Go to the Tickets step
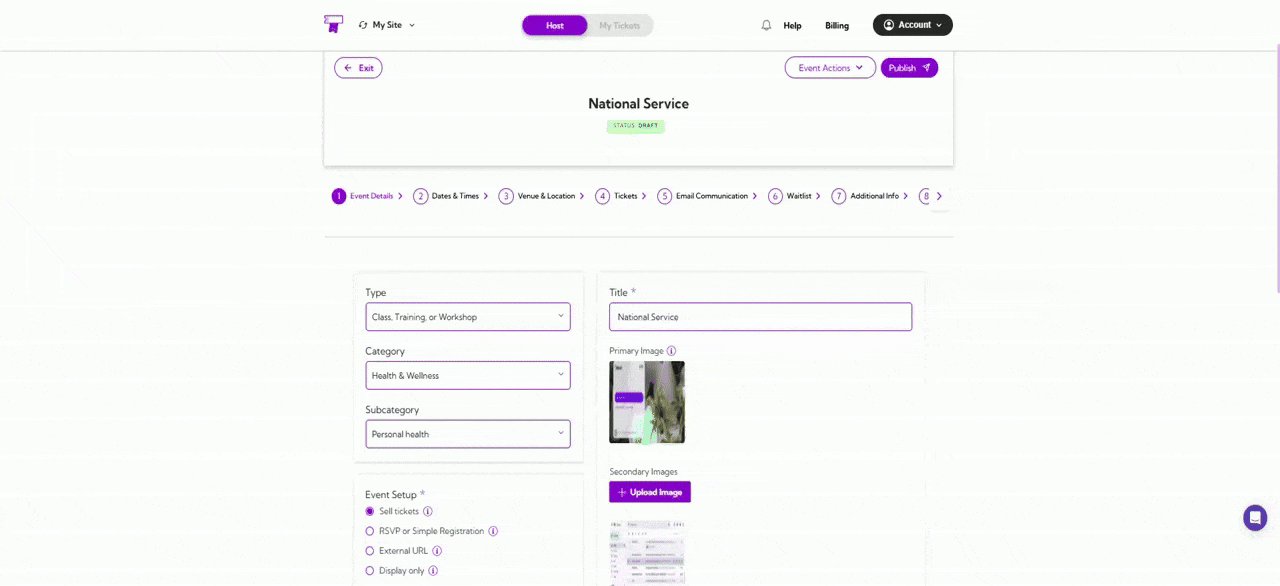 click(626, 196)
